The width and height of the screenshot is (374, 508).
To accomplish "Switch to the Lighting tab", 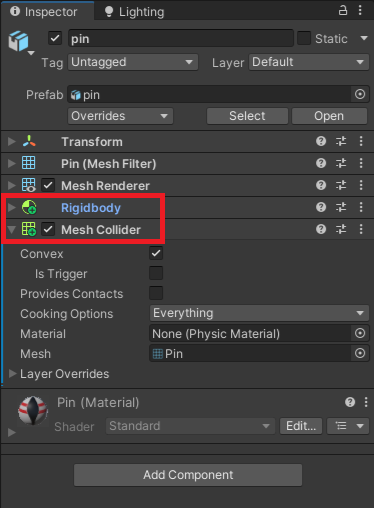I will (x=134, y=12).
